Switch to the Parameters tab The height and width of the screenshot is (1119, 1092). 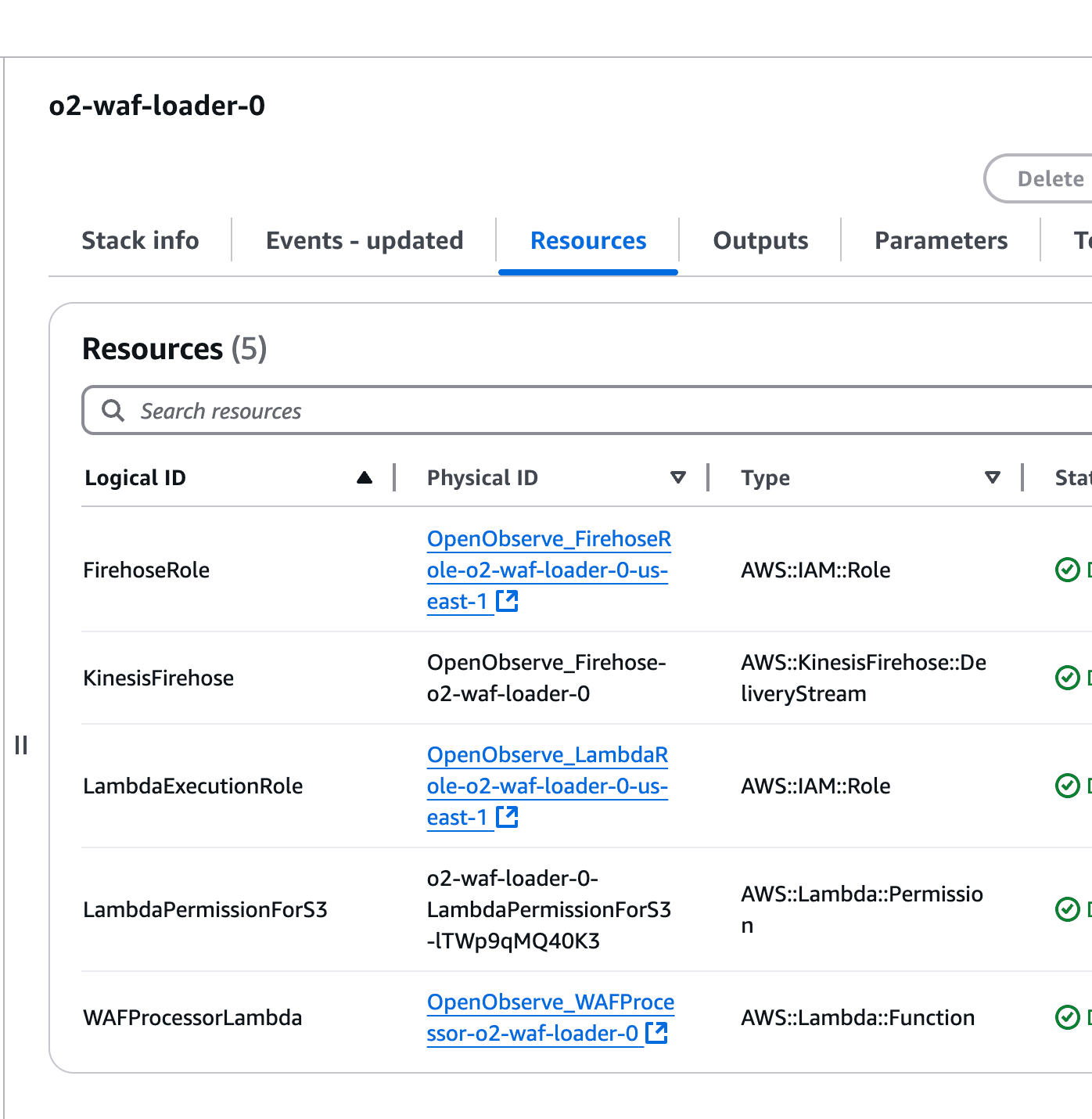tap(941, 240)
